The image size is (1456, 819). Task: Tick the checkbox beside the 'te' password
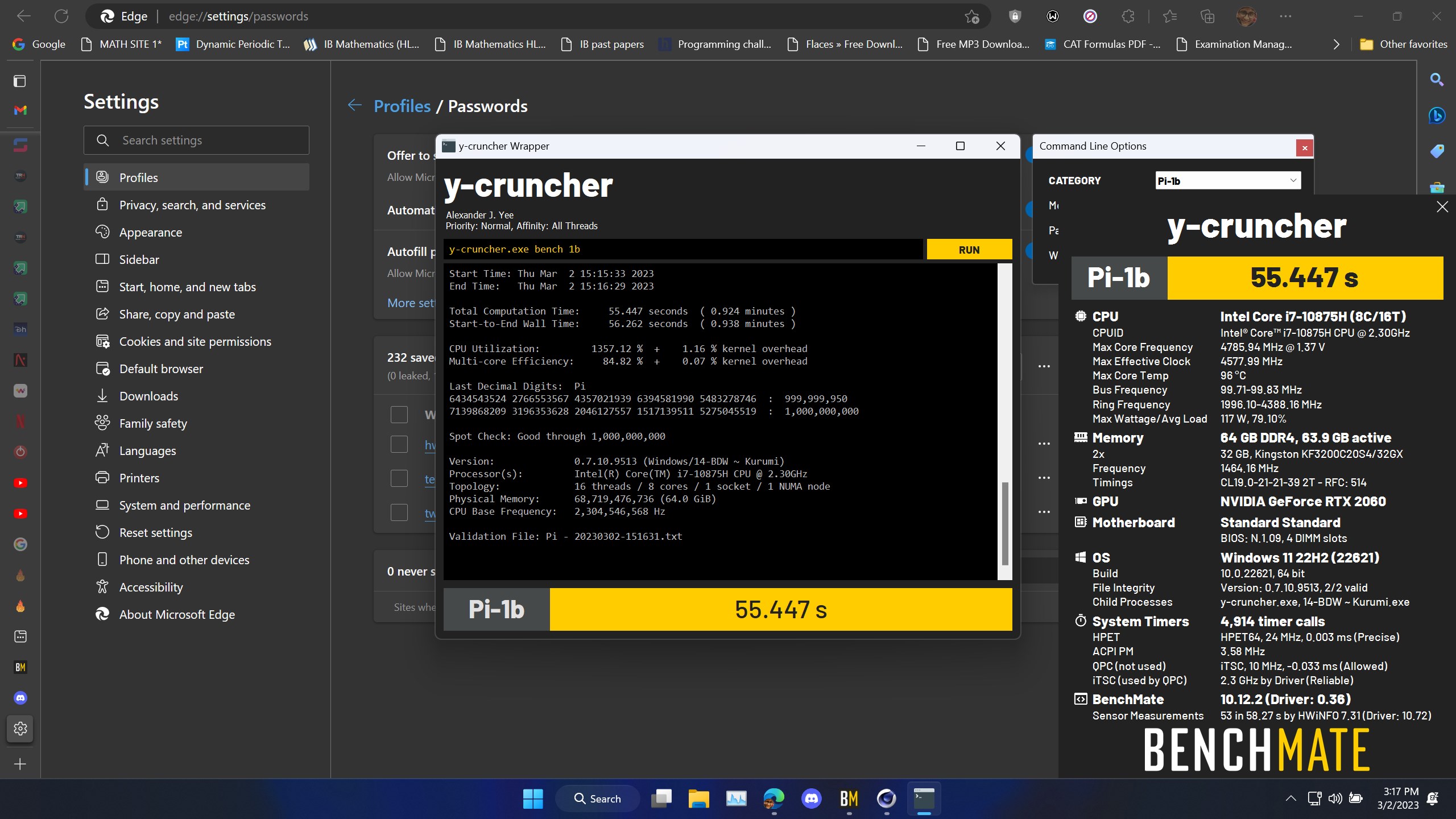click(399, 478)
